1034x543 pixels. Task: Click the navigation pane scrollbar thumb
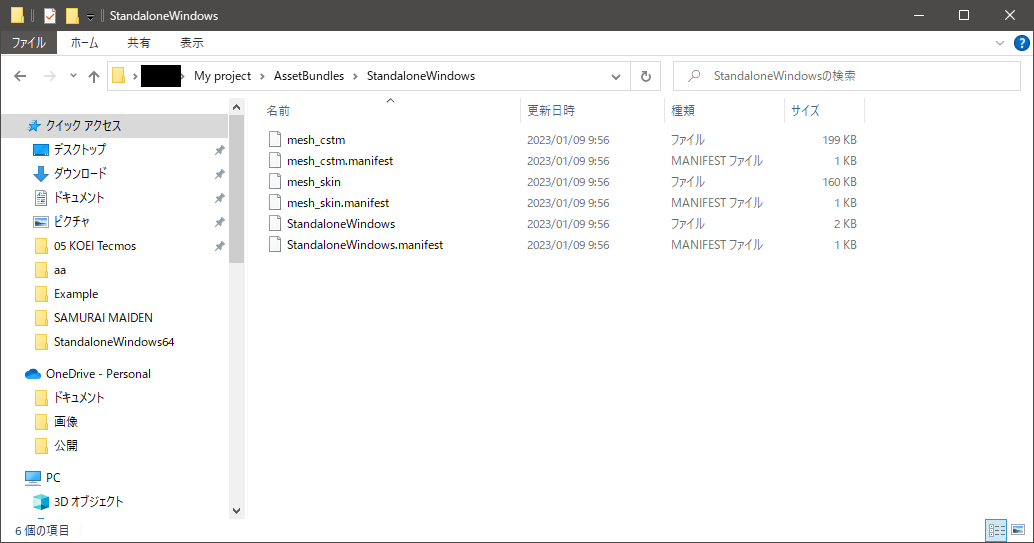coord(237,189)
